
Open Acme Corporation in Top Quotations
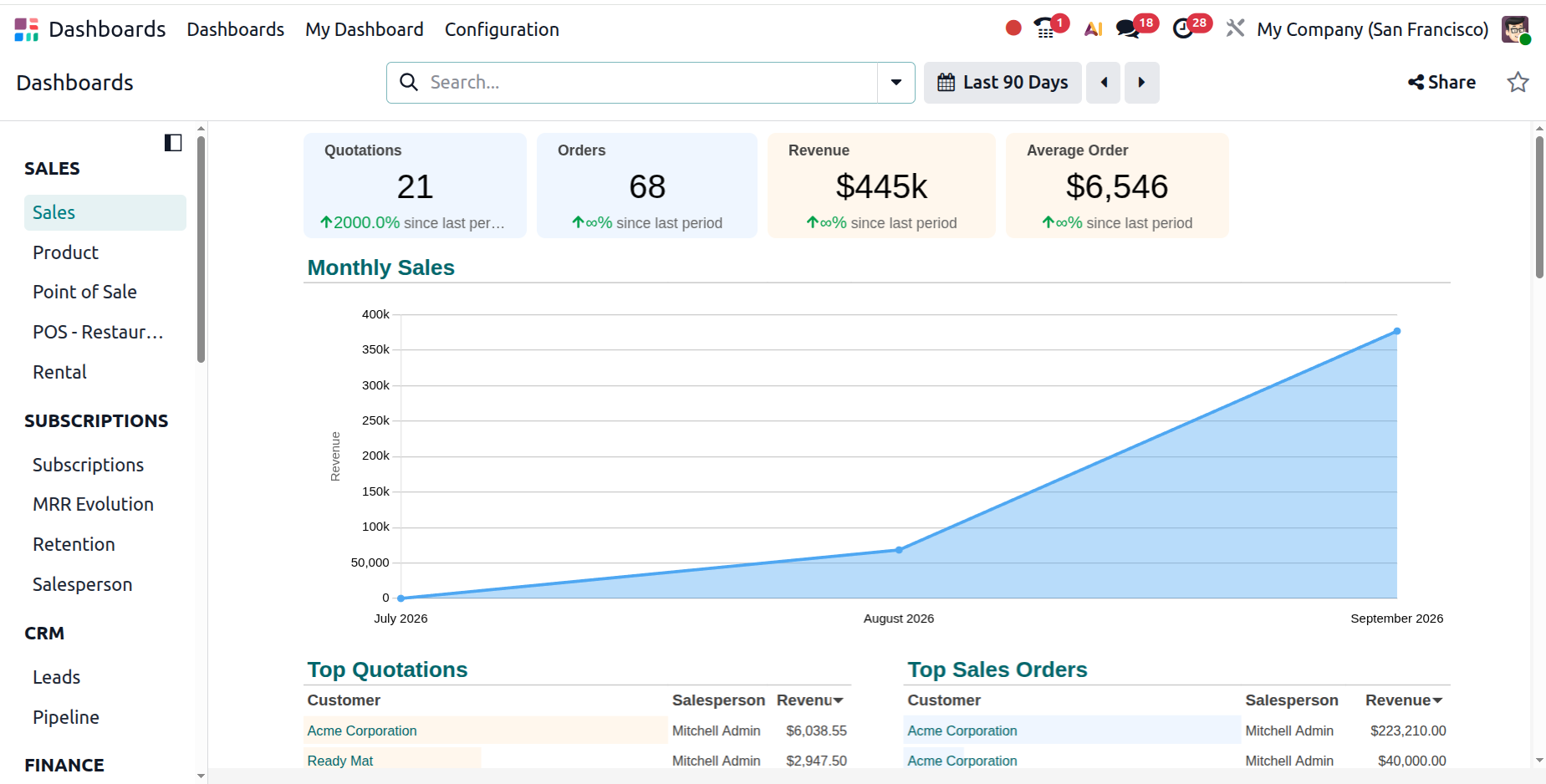click(362, 731)
